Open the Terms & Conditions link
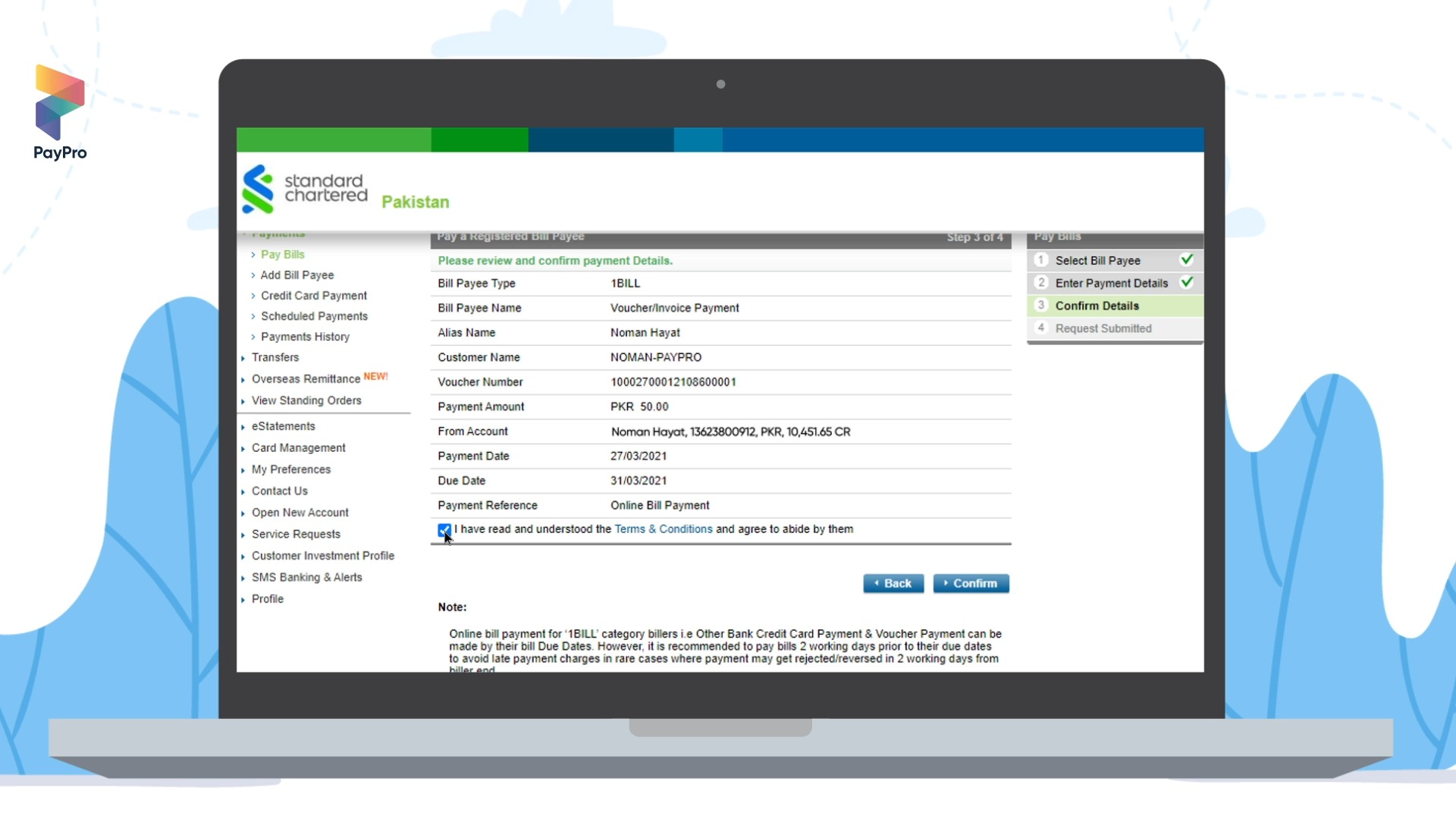Screen dimensions: 1456x819 click(x=664, y=529)
